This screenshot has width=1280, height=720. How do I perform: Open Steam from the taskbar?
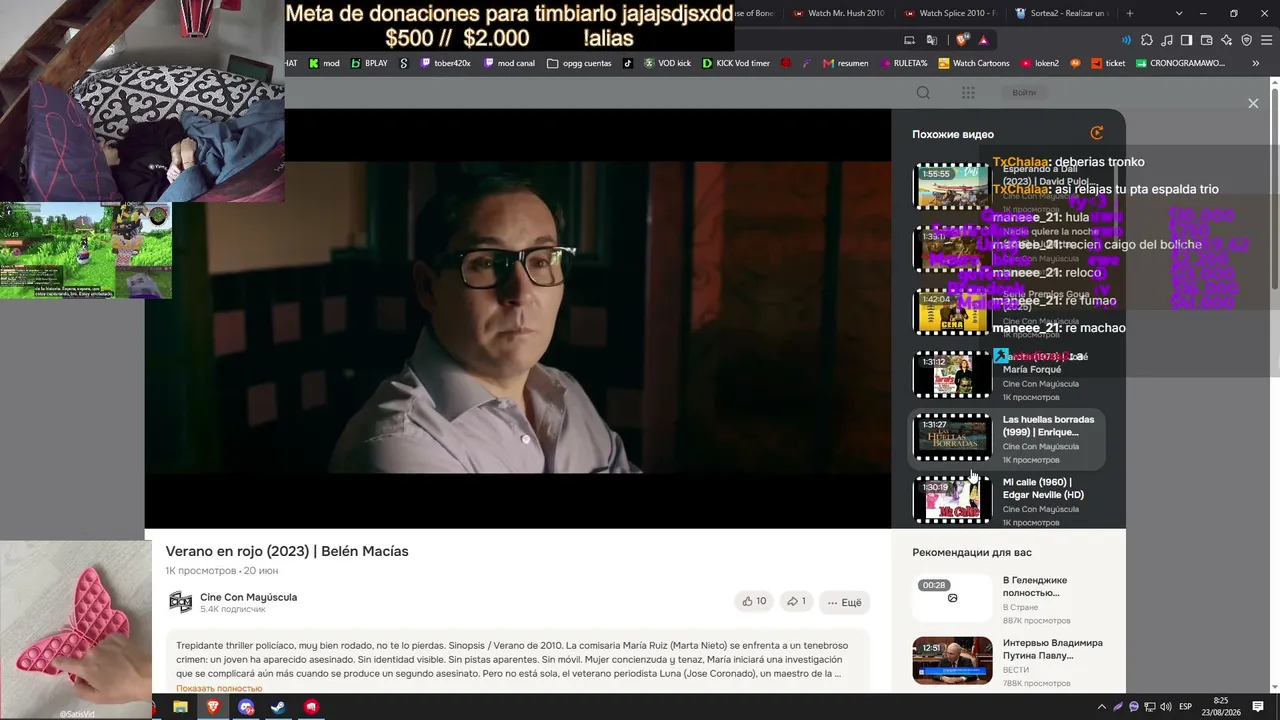coord(279,707)
